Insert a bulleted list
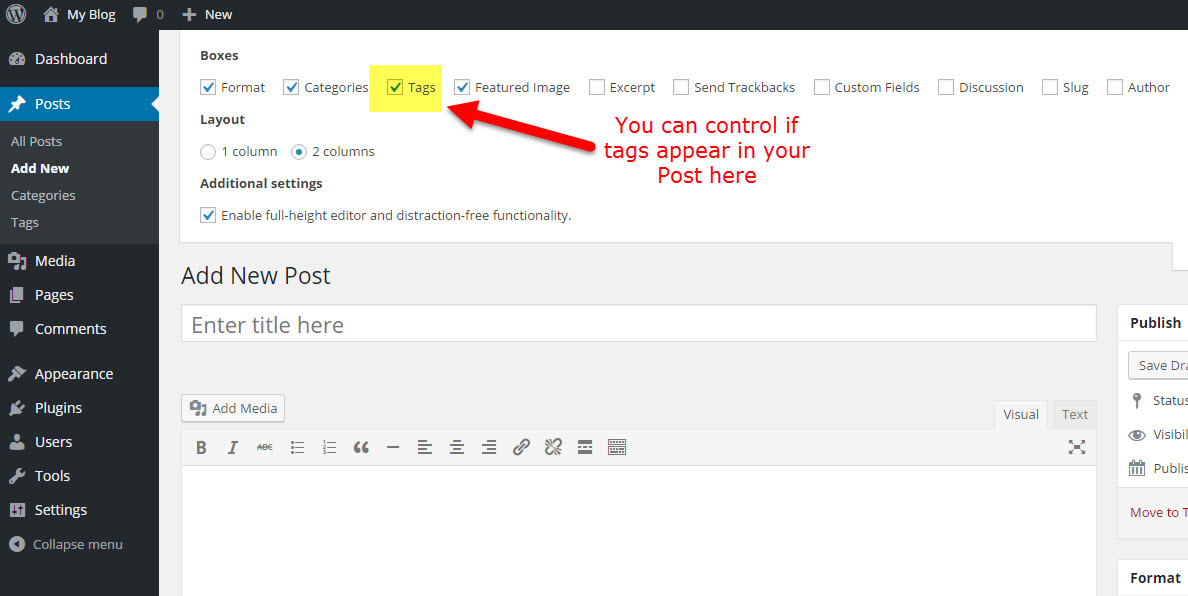Viewport: 1188px width, 596px height. click(297, 448)
